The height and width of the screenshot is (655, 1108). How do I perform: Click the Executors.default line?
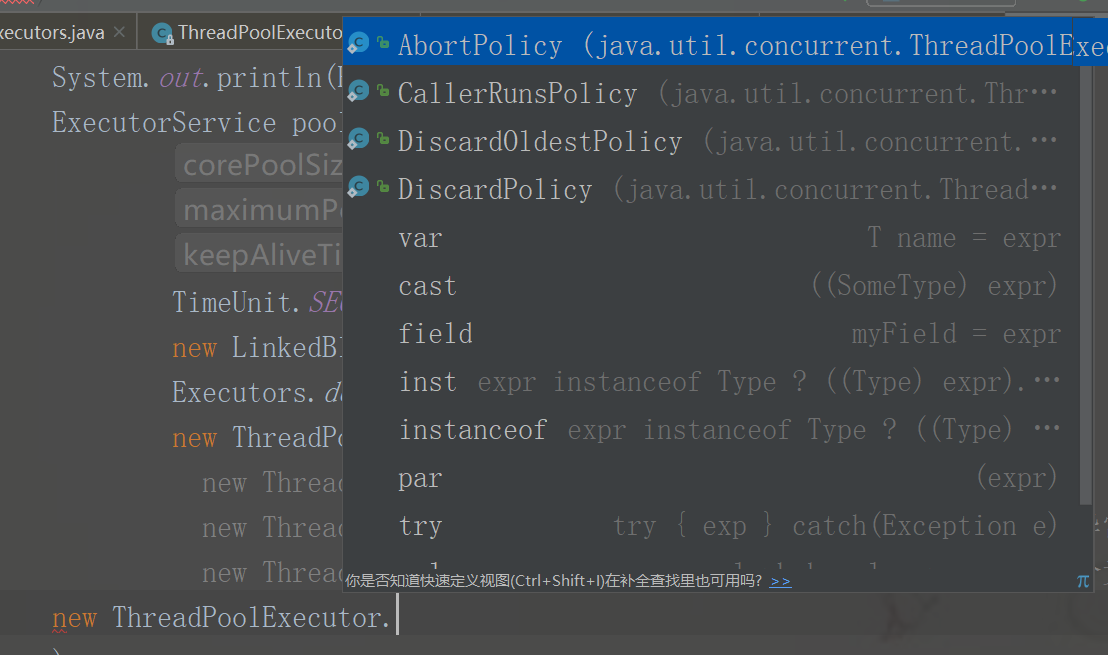(x=257, y=392)
